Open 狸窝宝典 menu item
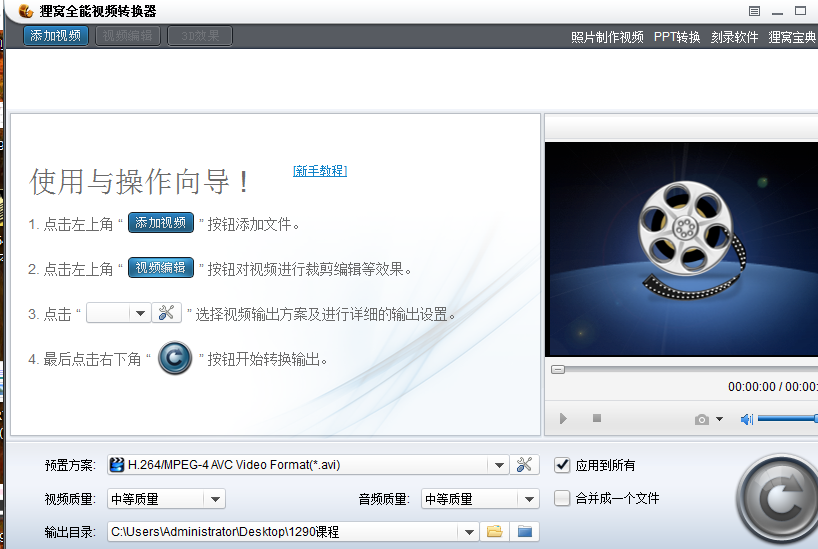The image size is (818, 549). 792,37
